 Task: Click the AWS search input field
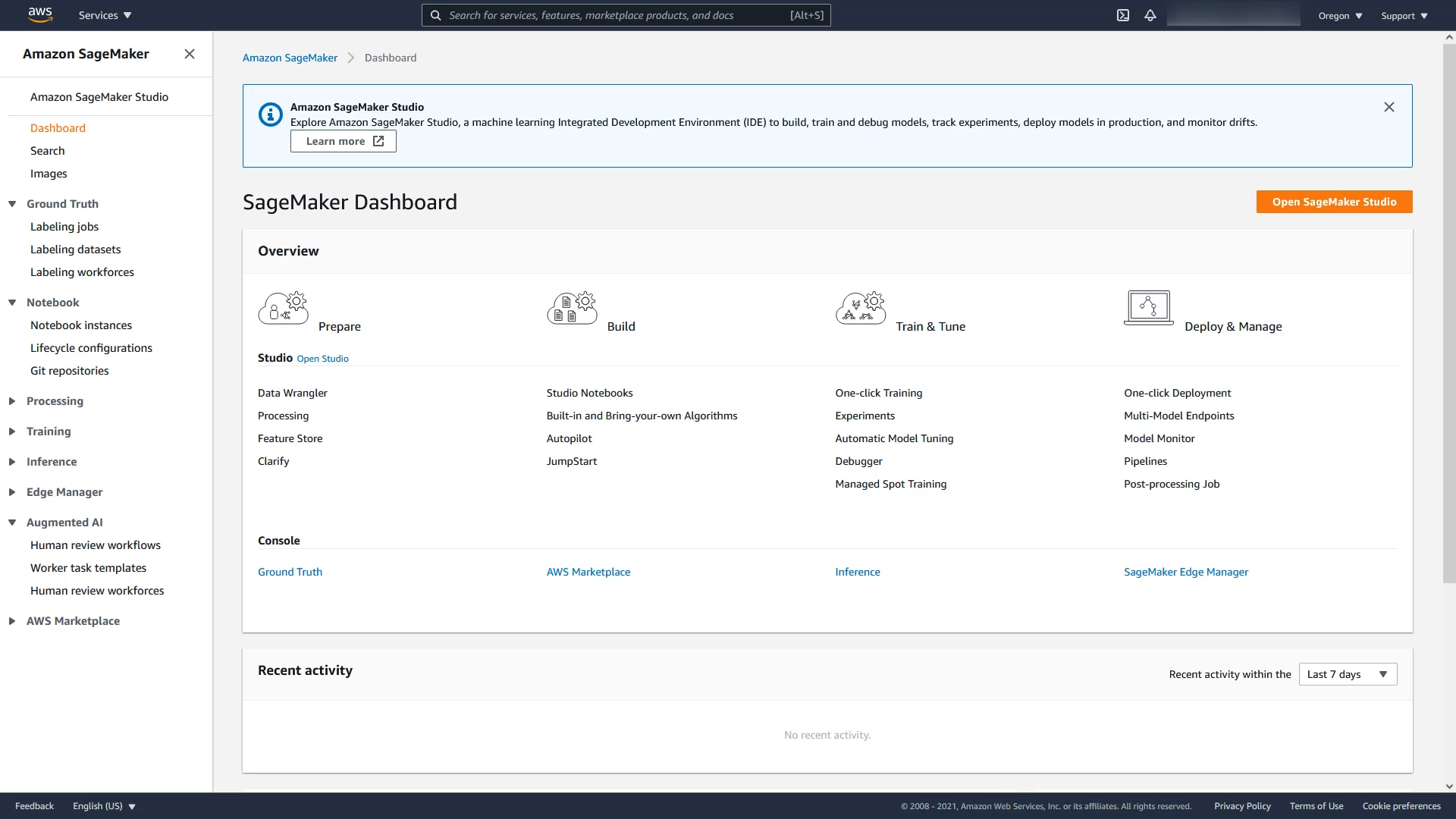pos(614,15)
